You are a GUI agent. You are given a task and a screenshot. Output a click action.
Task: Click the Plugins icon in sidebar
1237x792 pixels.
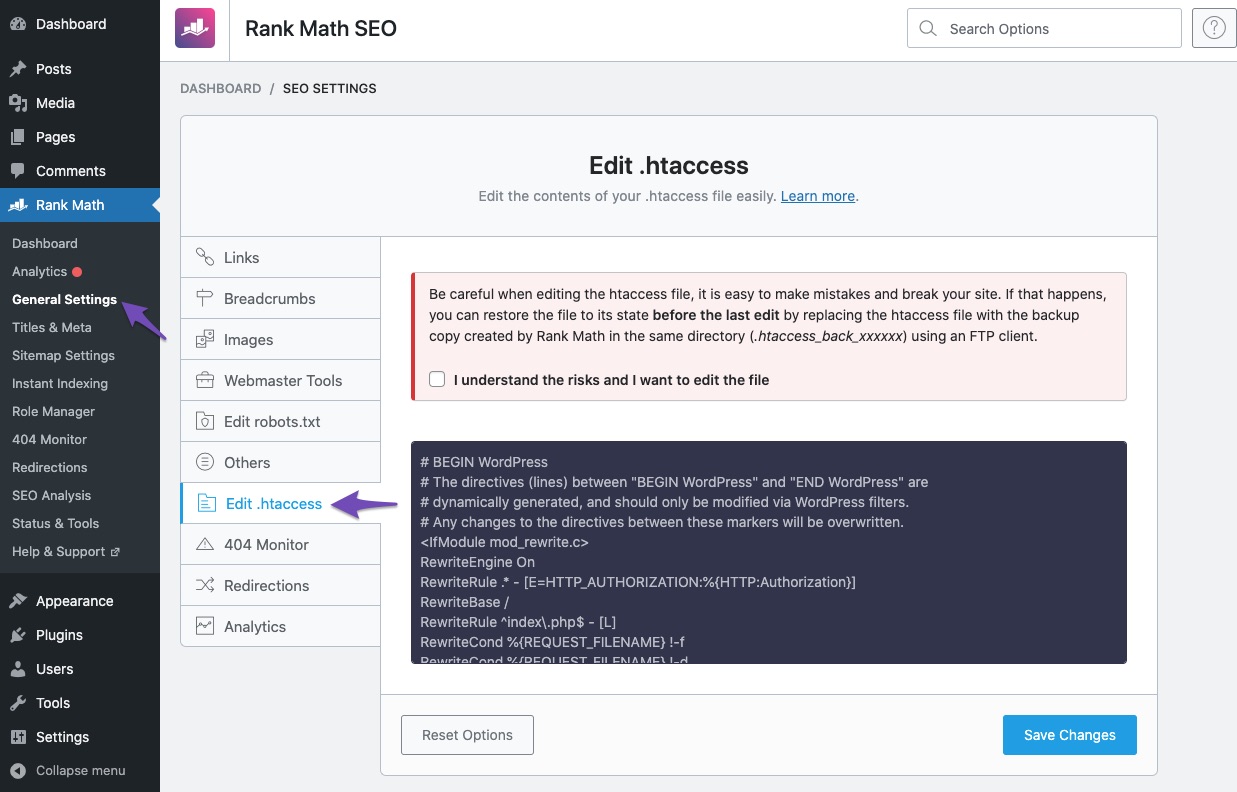point(18,635)
